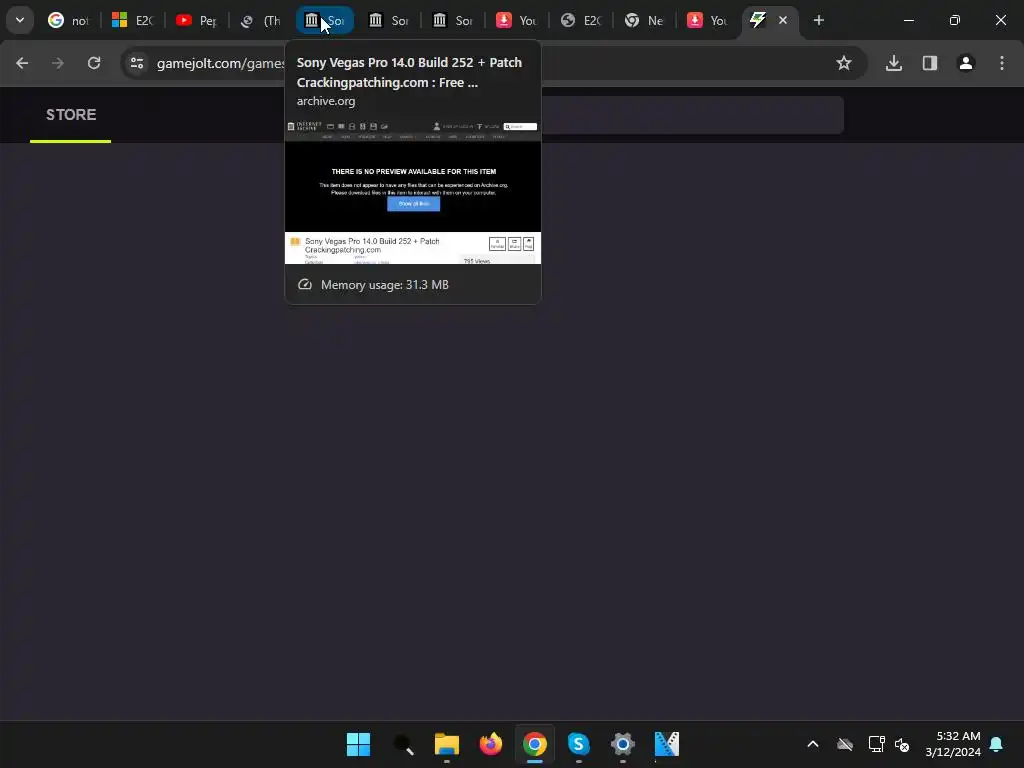Switch to the Chrome 'Ne' tab
Screen dimensions: 1024x768
pos(644,20)
